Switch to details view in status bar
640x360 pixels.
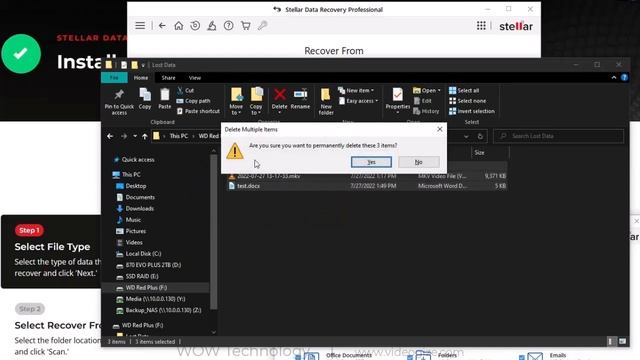pos(611,341)
